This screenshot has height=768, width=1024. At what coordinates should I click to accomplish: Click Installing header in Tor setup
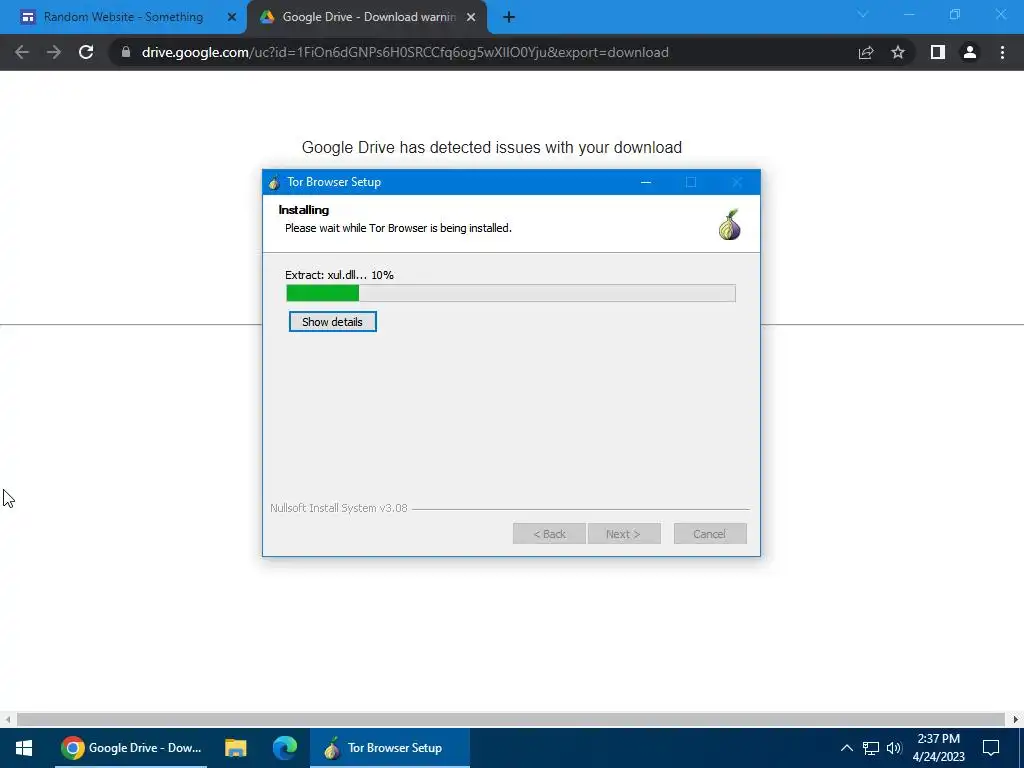(x=304, y=210)
